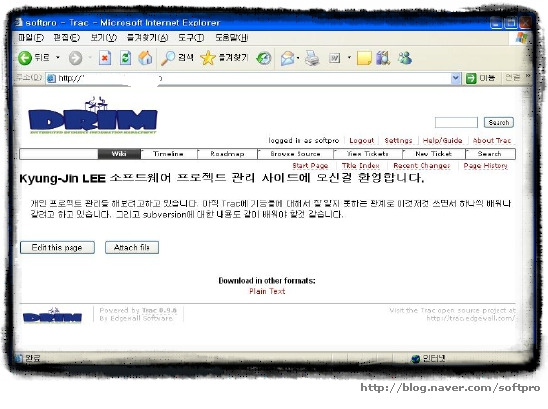Viewport: 548px width, 409px height.
Task: Expand the Back button history dropdown arrow
Action: pos(58,57)
